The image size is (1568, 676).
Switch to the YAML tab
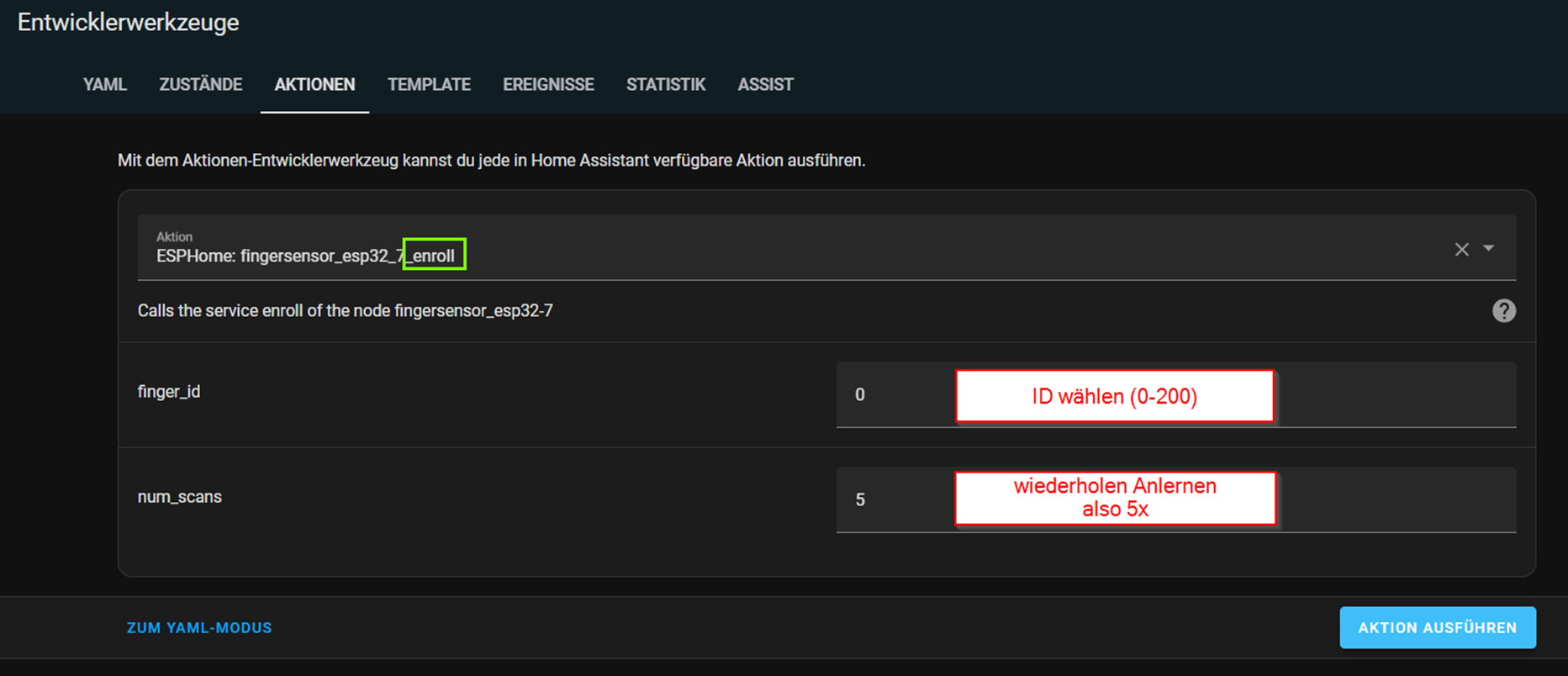coord(105,84)
